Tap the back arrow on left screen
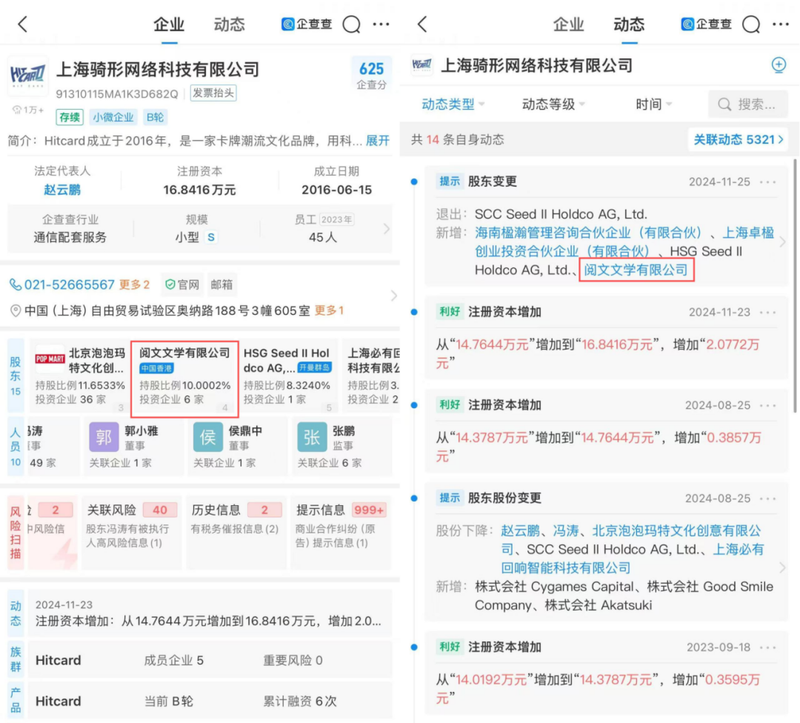This screenshot has width=800, height=723. tap(22, 24)
